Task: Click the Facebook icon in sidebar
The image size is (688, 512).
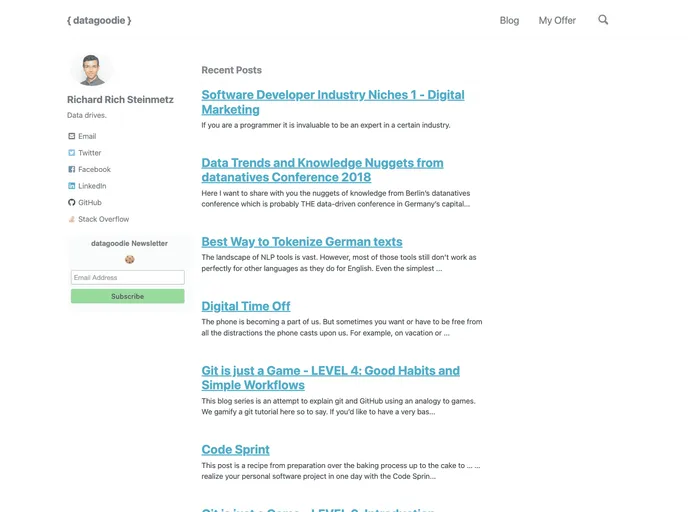Action: [x=72, y=170]
